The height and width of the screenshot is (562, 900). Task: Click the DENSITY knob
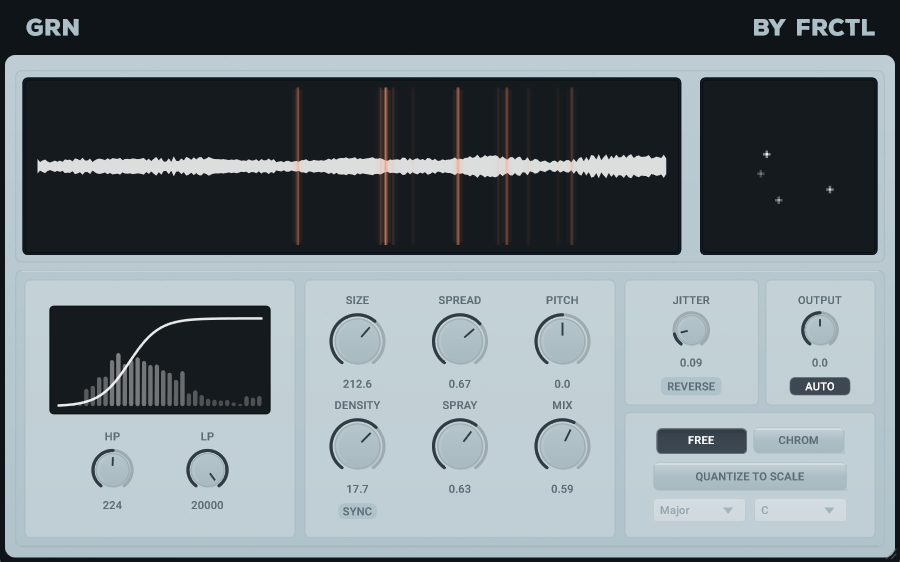click(x=357, y=446)
